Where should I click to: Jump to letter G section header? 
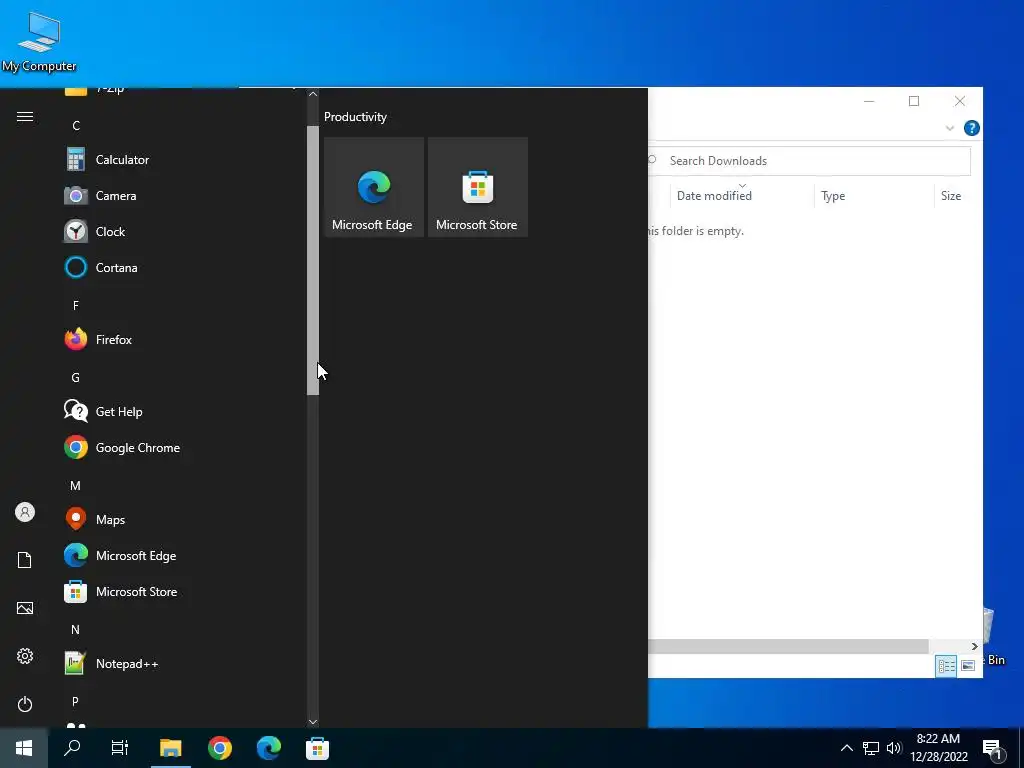point(76,377)
